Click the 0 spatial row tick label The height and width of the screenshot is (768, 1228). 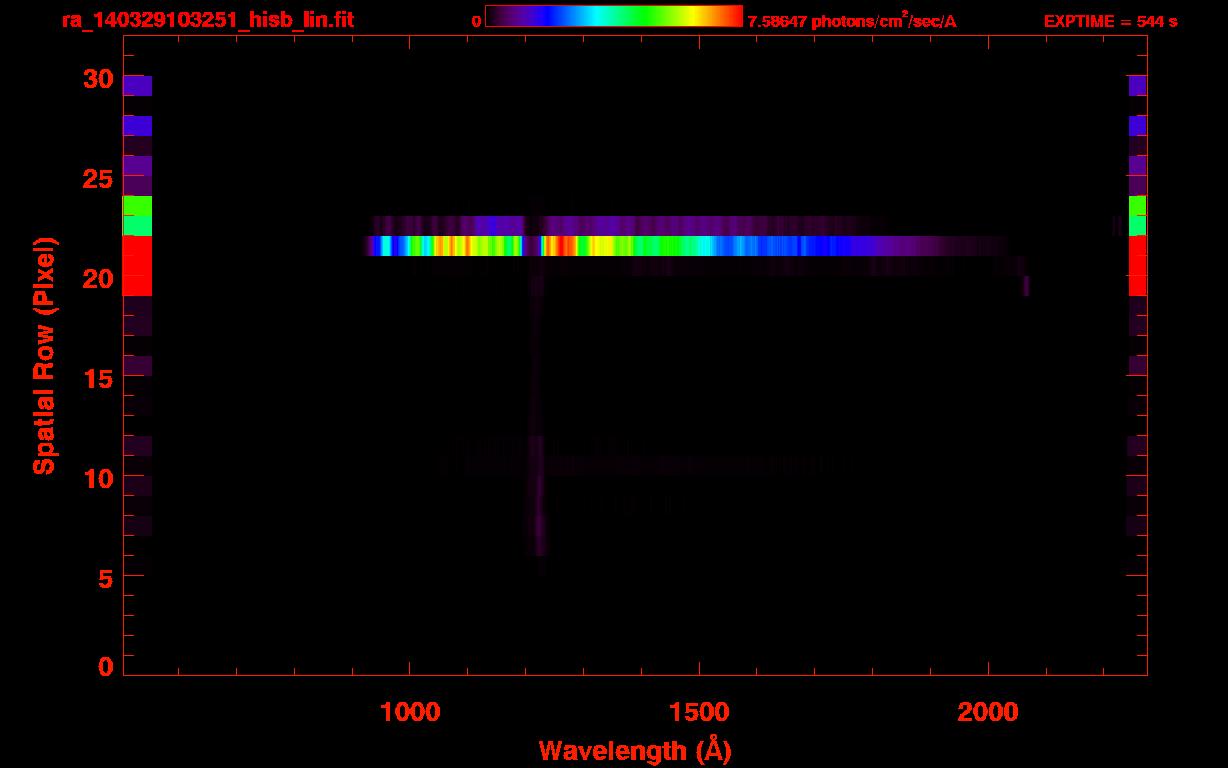coord(105,667)
